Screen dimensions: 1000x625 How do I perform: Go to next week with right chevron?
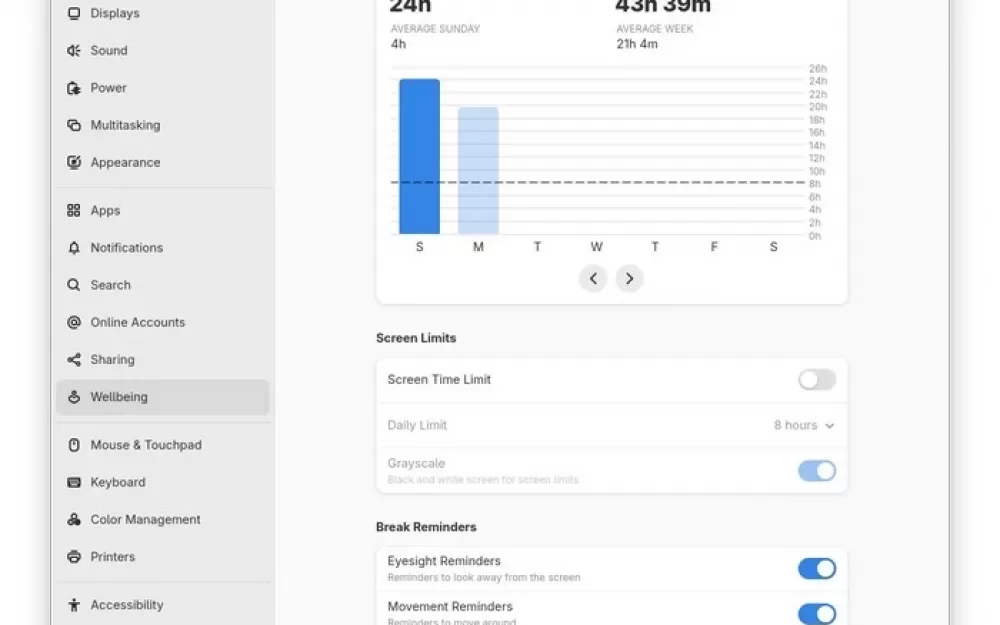pyautogui.click(x=629, y=279)
